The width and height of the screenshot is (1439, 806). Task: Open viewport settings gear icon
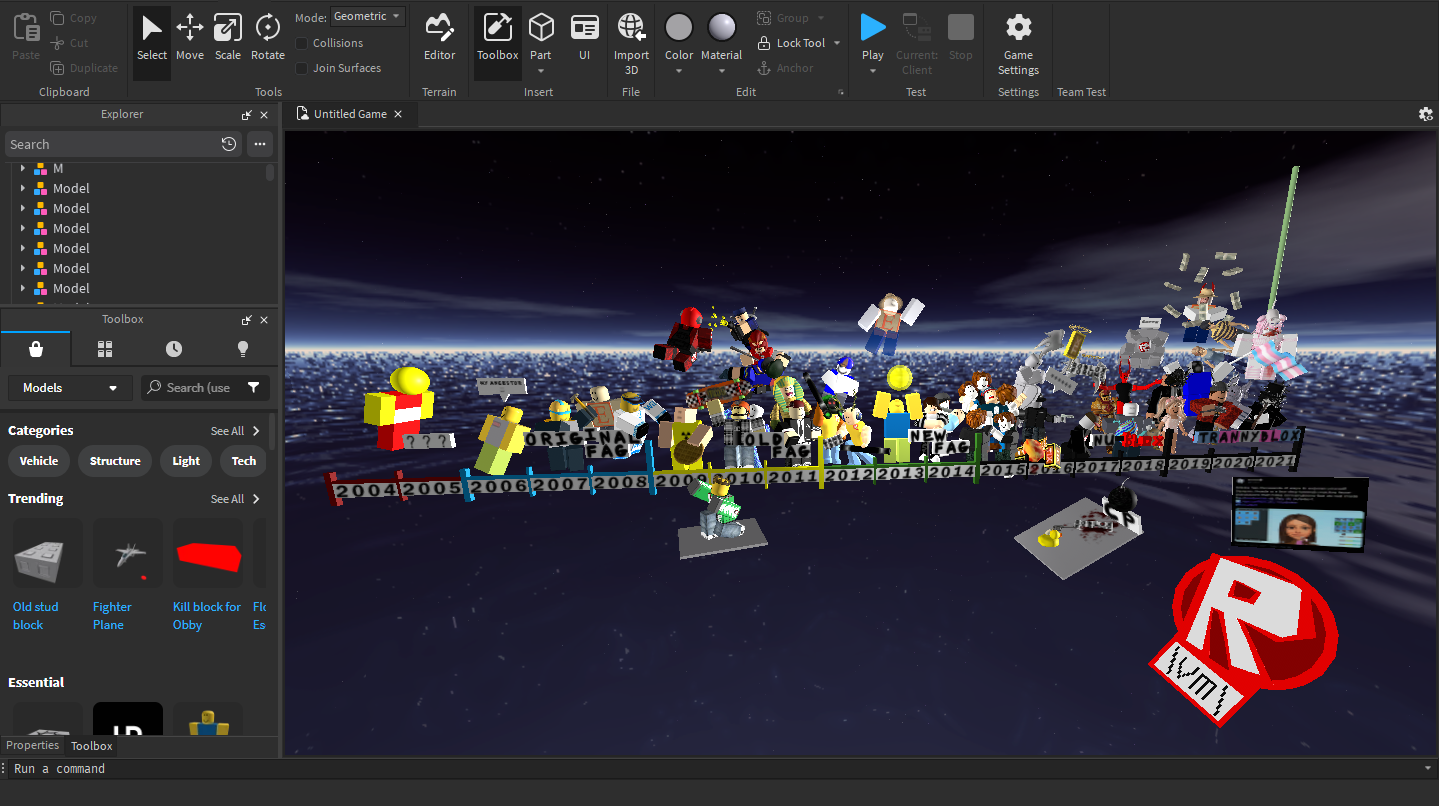(x=1426, y=114)
